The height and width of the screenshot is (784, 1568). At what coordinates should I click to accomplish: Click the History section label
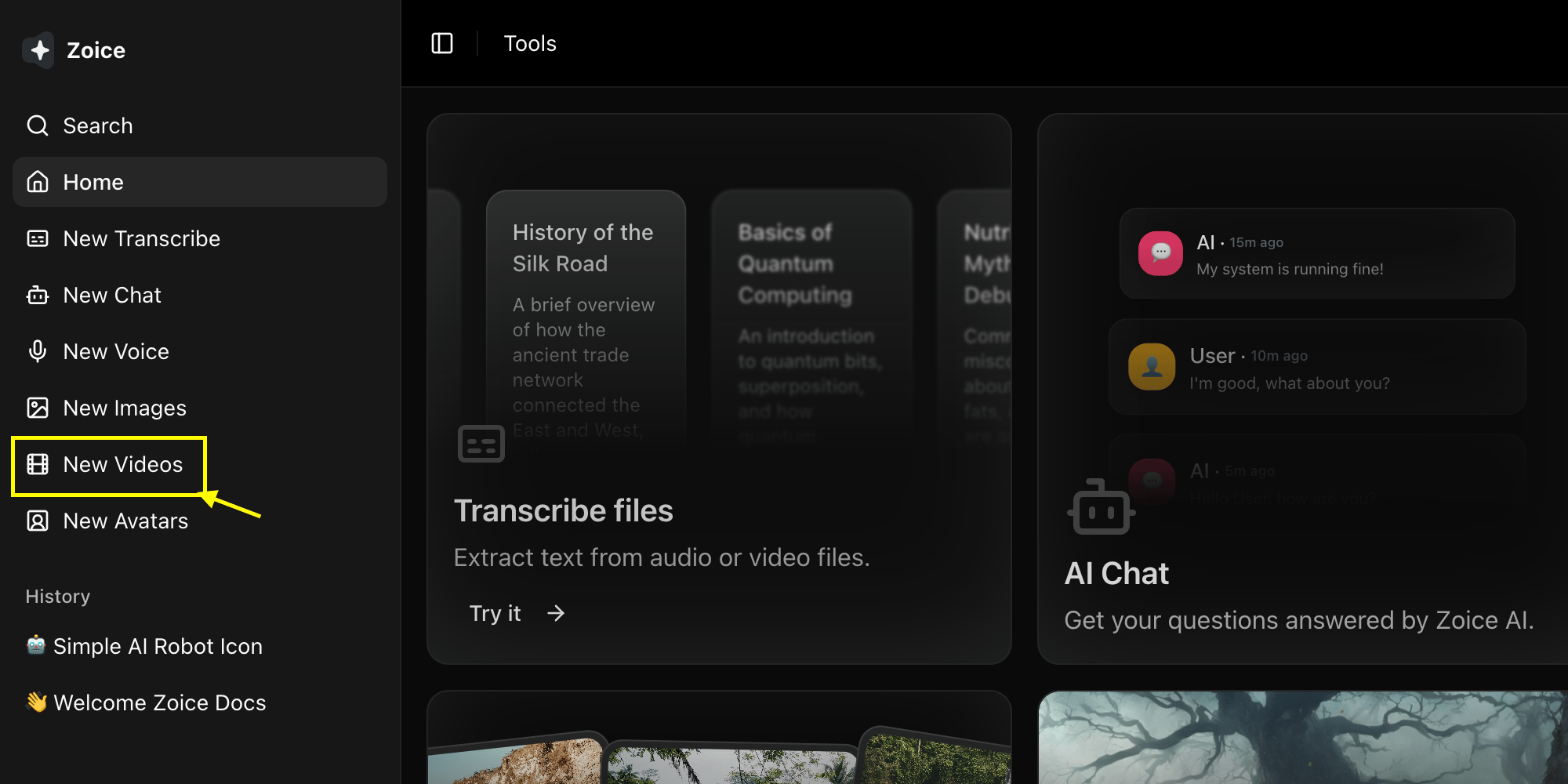[58, 597]
